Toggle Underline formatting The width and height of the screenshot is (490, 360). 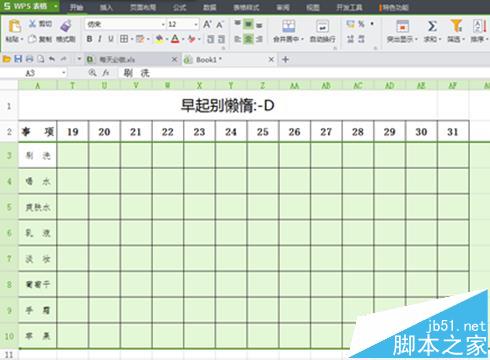coord(111,39)
